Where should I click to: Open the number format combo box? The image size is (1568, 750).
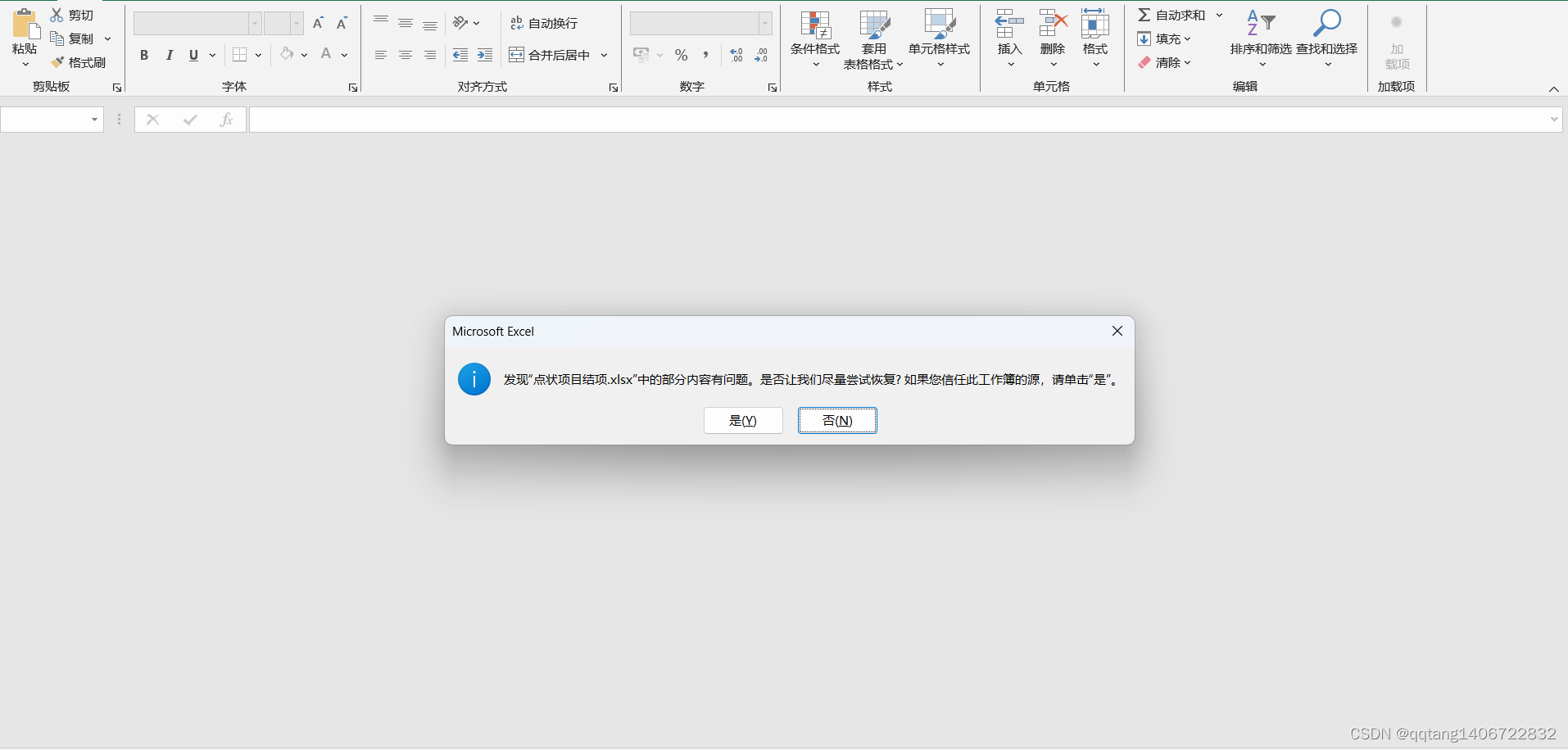point(701,23)
